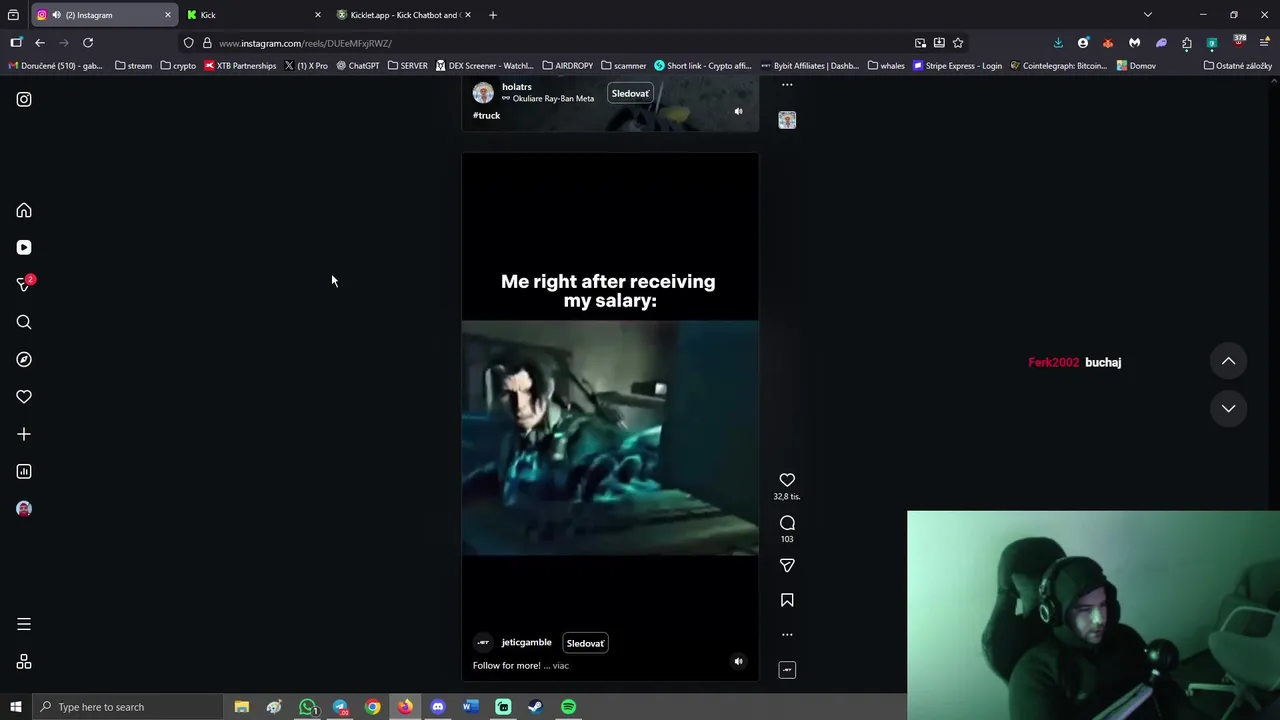Click the taskbar search box
The width and height of the screenshot is (1280, 720).
pos(127,707)
